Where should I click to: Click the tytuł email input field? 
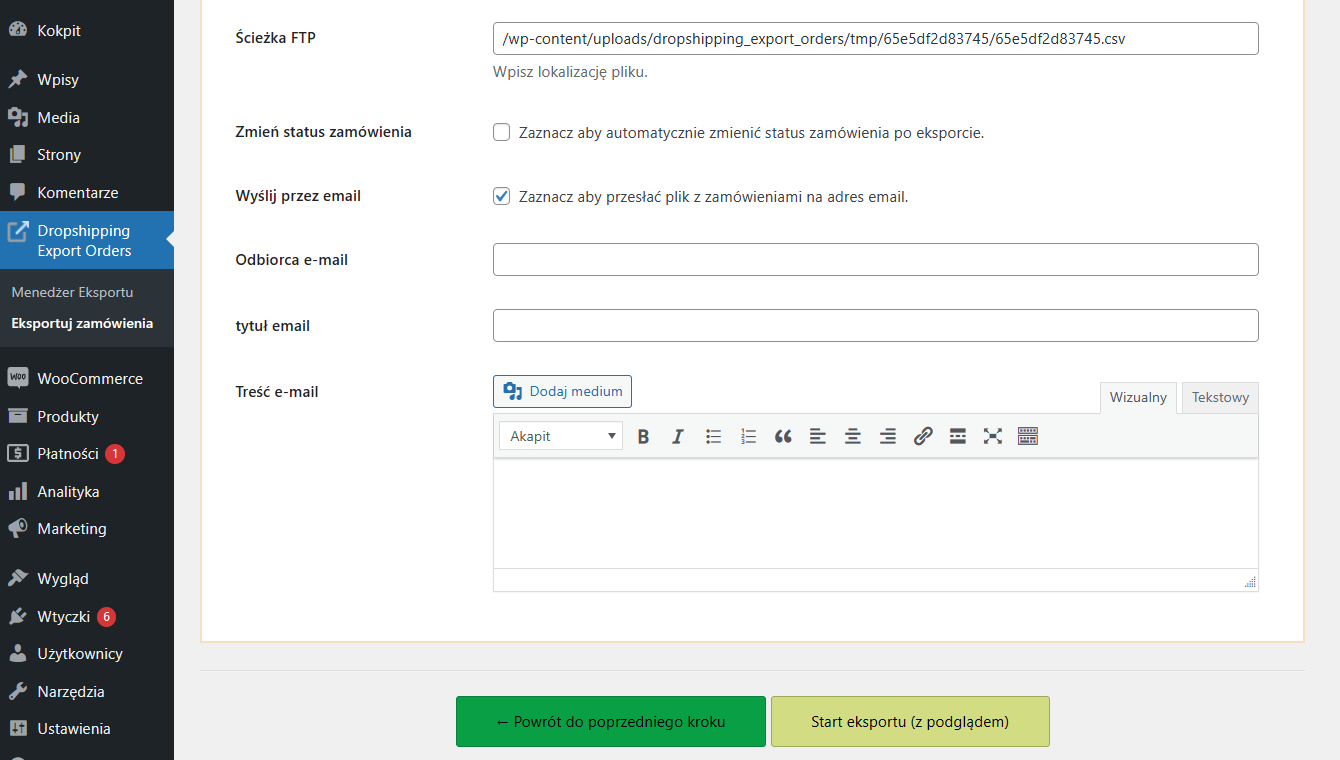click(875, 325)
